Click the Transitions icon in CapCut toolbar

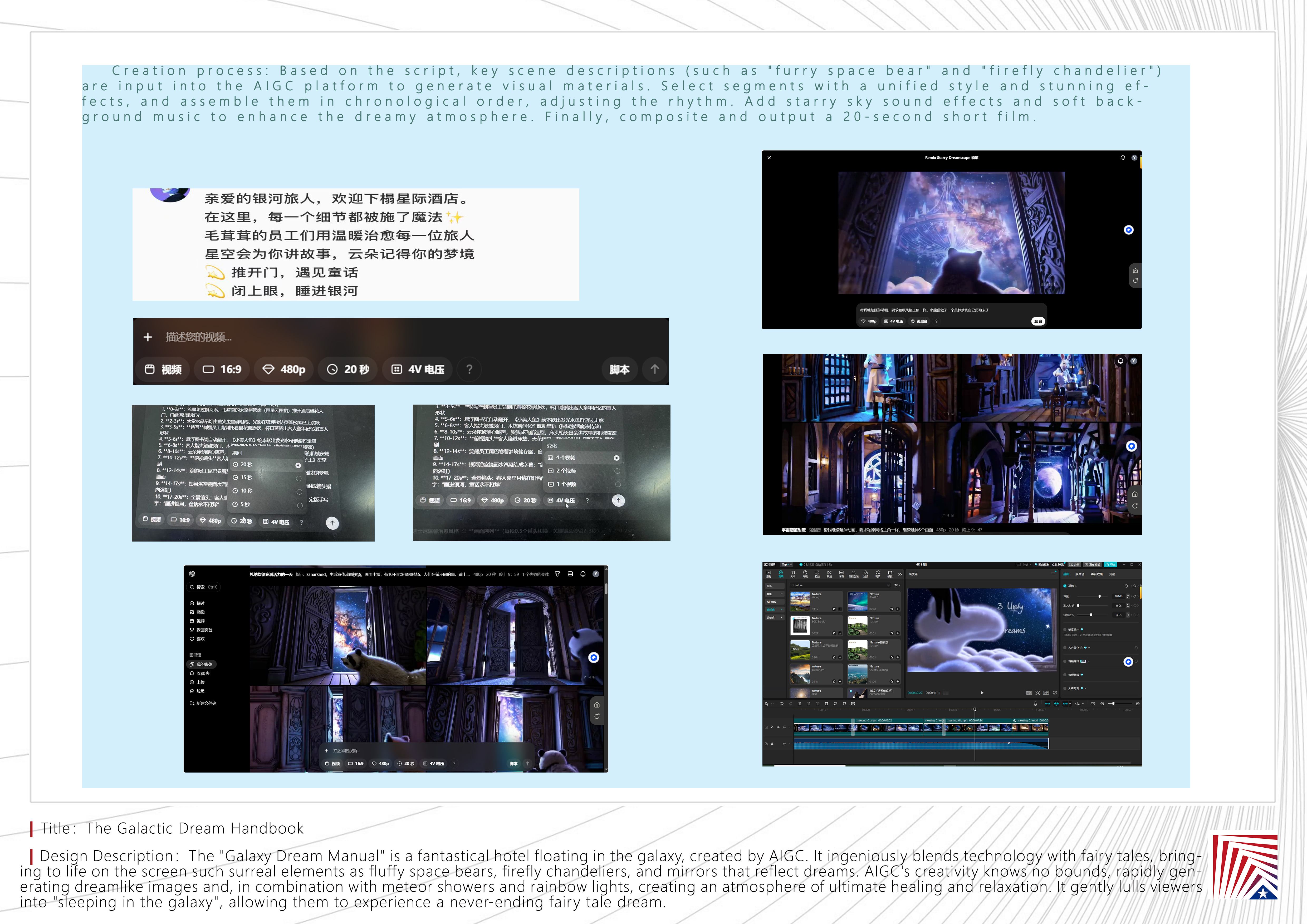[x=829, y=573]
